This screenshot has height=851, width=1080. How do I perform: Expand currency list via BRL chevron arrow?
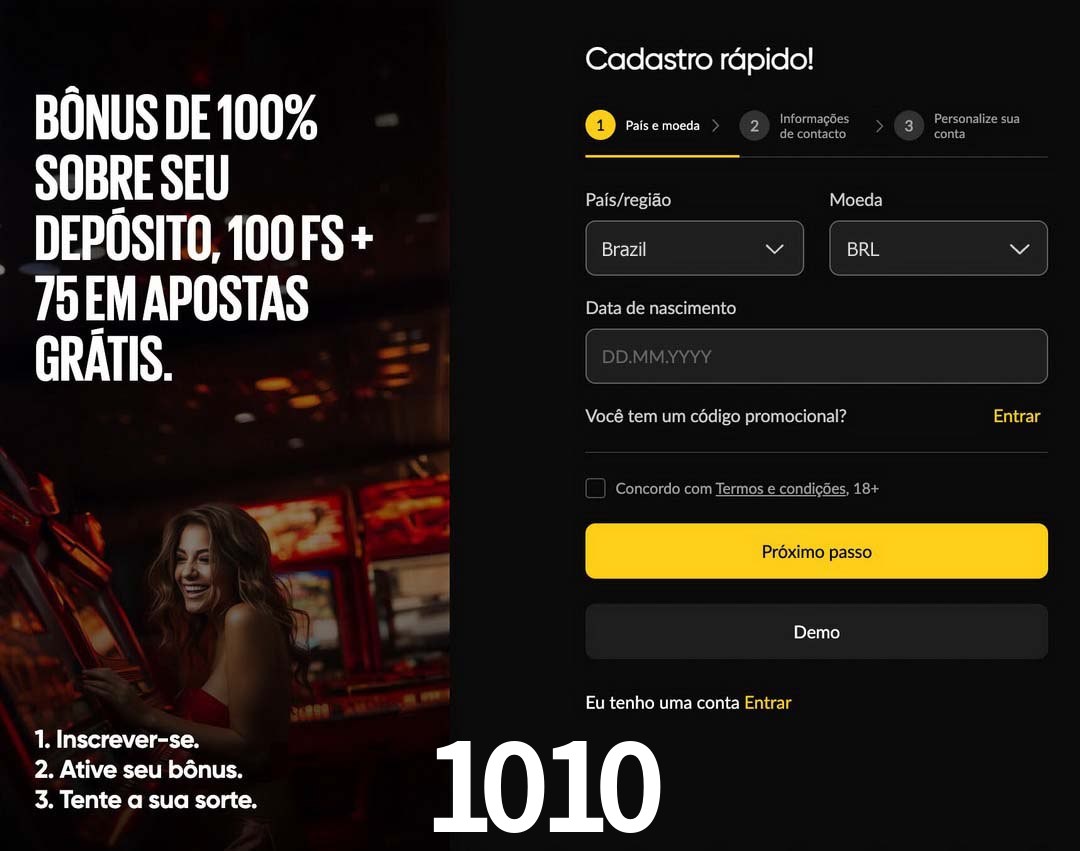coord(1019,249)
